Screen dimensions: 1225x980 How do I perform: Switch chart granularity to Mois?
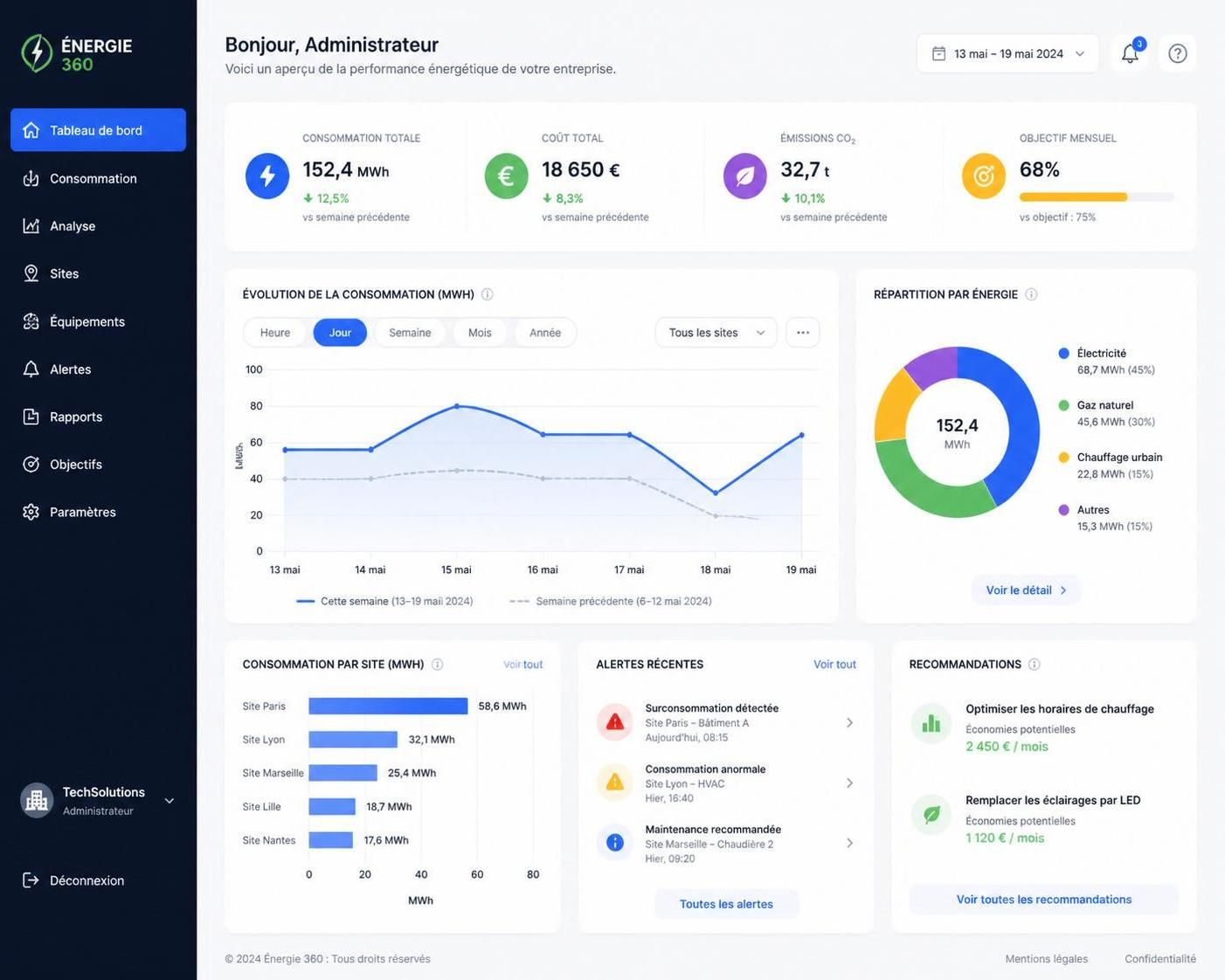480,333
